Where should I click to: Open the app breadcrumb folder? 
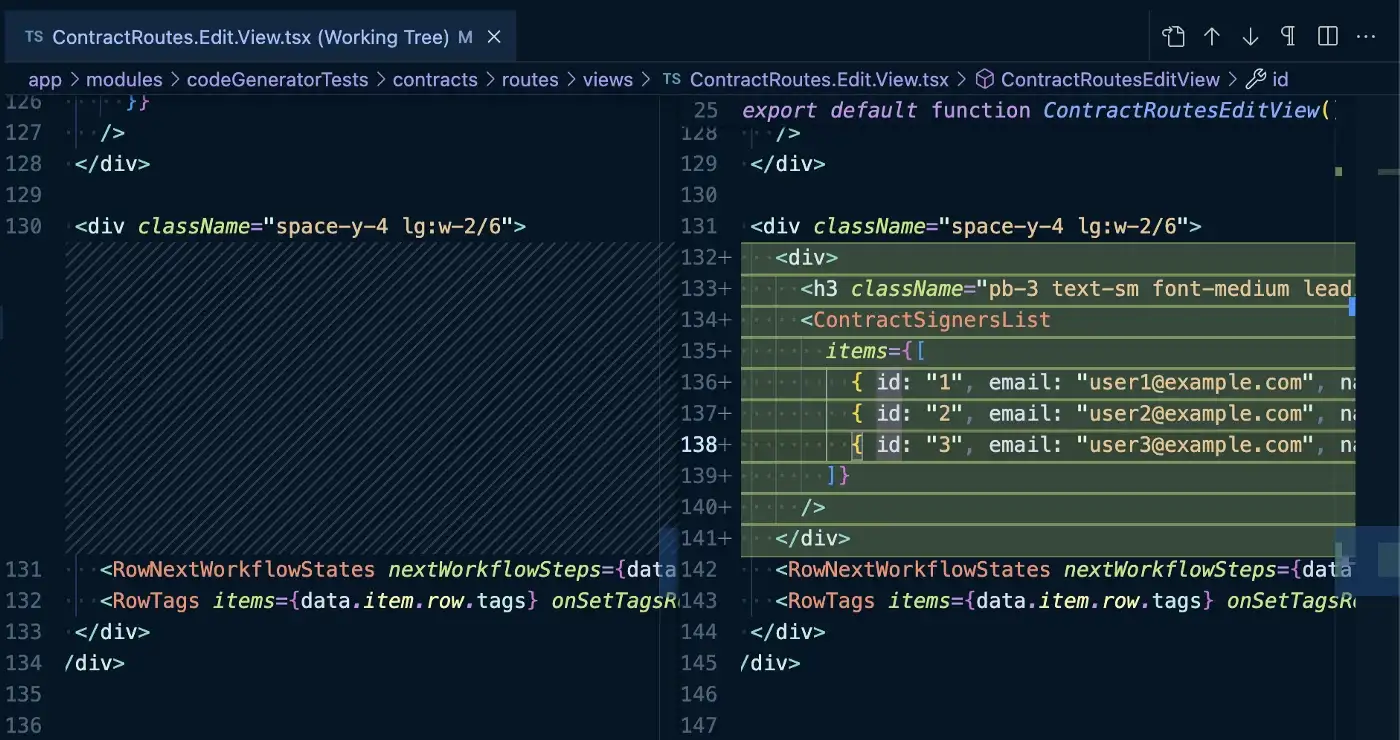point(45,79)
